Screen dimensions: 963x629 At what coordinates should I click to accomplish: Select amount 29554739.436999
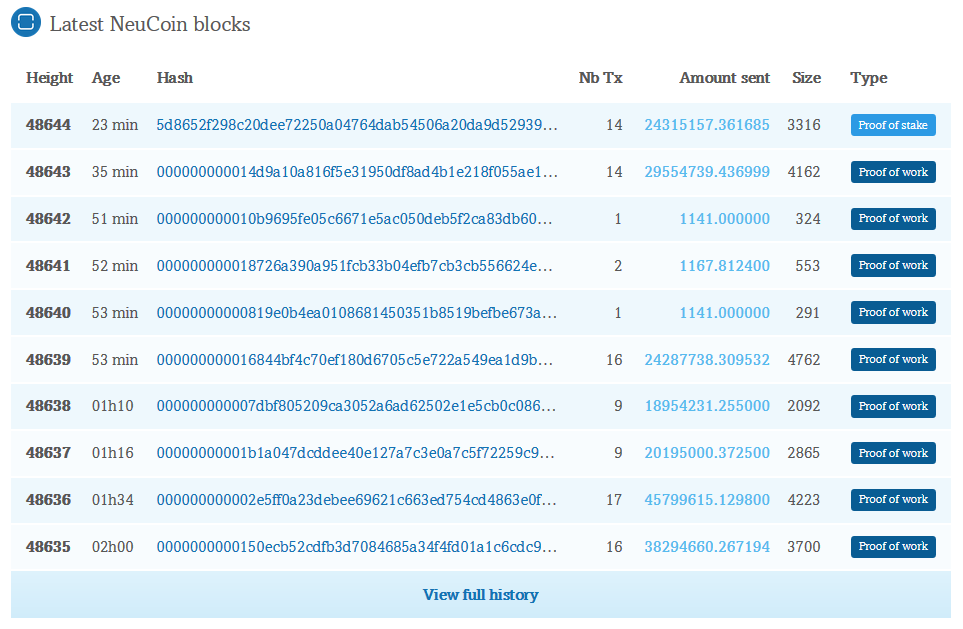coord(707,172)
